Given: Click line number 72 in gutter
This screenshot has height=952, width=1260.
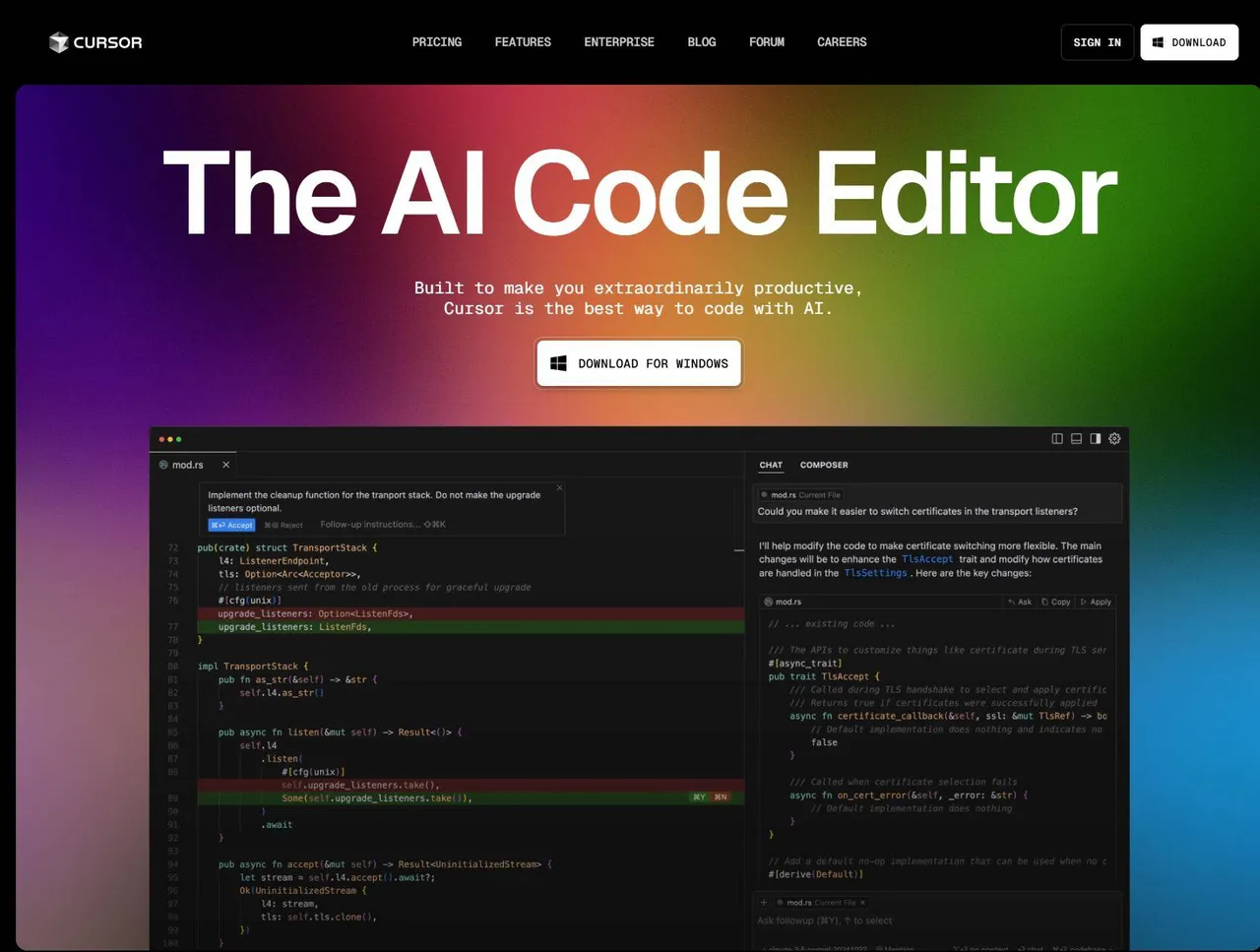Looking at the screenshot, I should pyautogui.click(x=173, y=547).
